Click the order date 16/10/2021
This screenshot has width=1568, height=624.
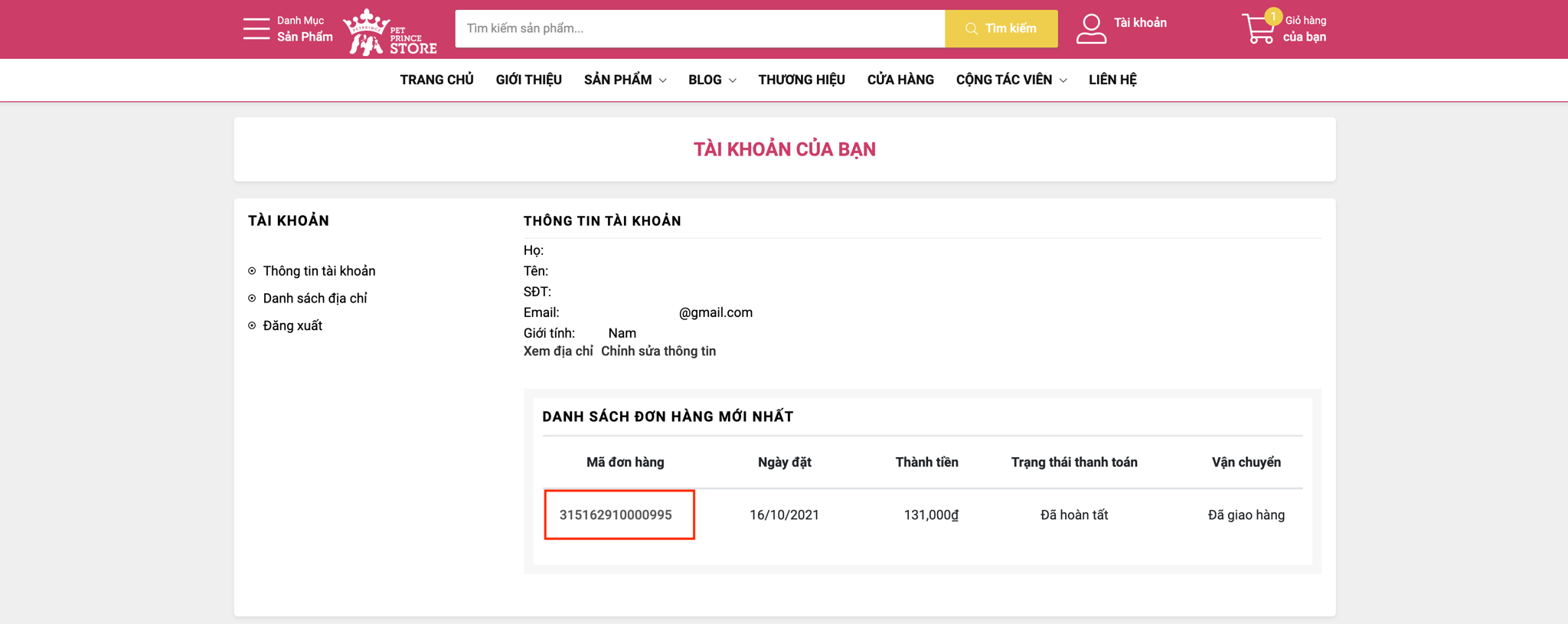point(784,515)
